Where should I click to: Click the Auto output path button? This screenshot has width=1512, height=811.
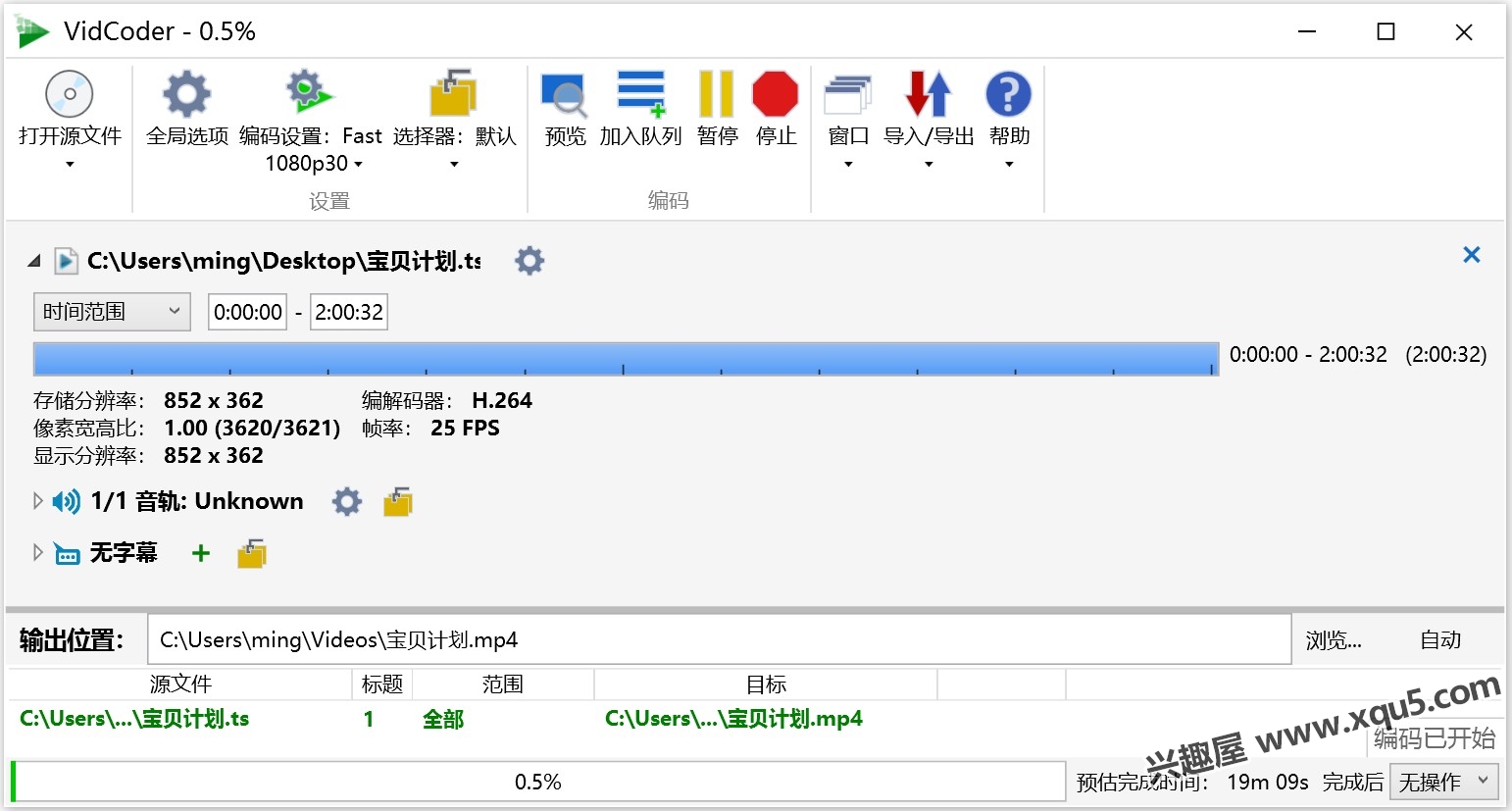click(1439, 640)
